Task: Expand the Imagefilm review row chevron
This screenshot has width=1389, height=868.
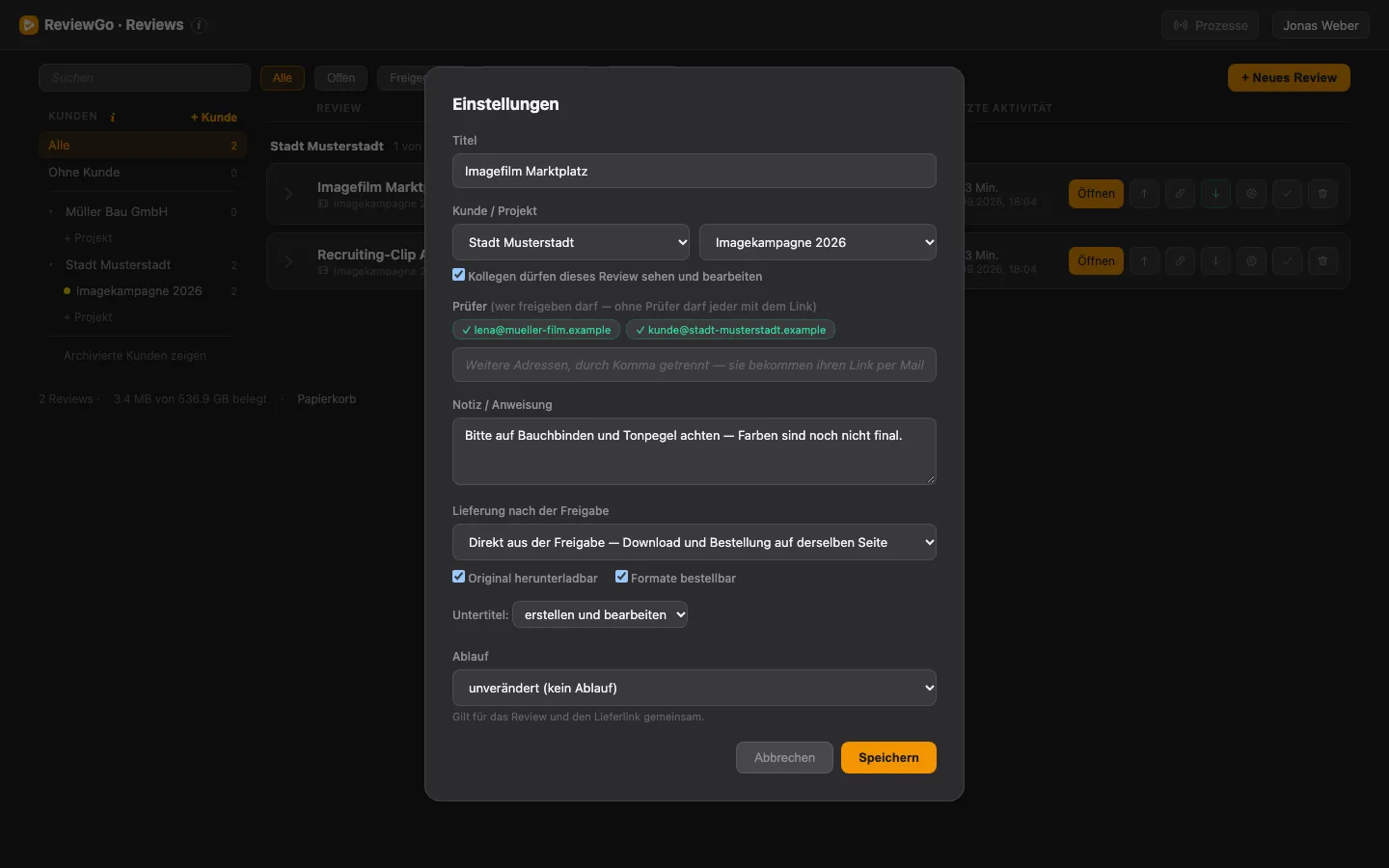Action: pos(288,194)
